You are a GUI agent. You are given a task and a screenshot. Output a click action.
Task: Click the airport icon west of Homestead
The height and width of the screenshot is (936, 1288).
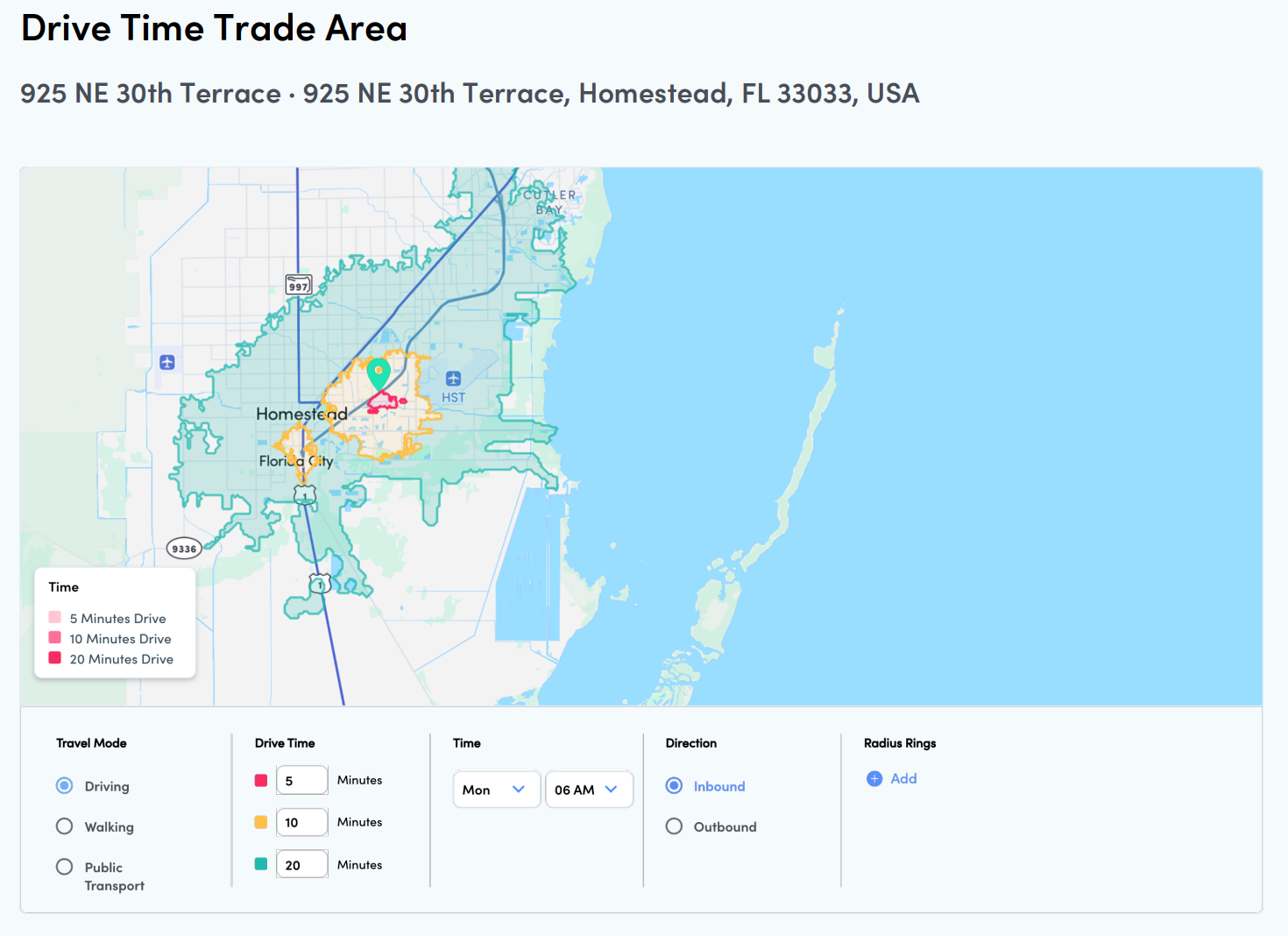click(167, 362)
